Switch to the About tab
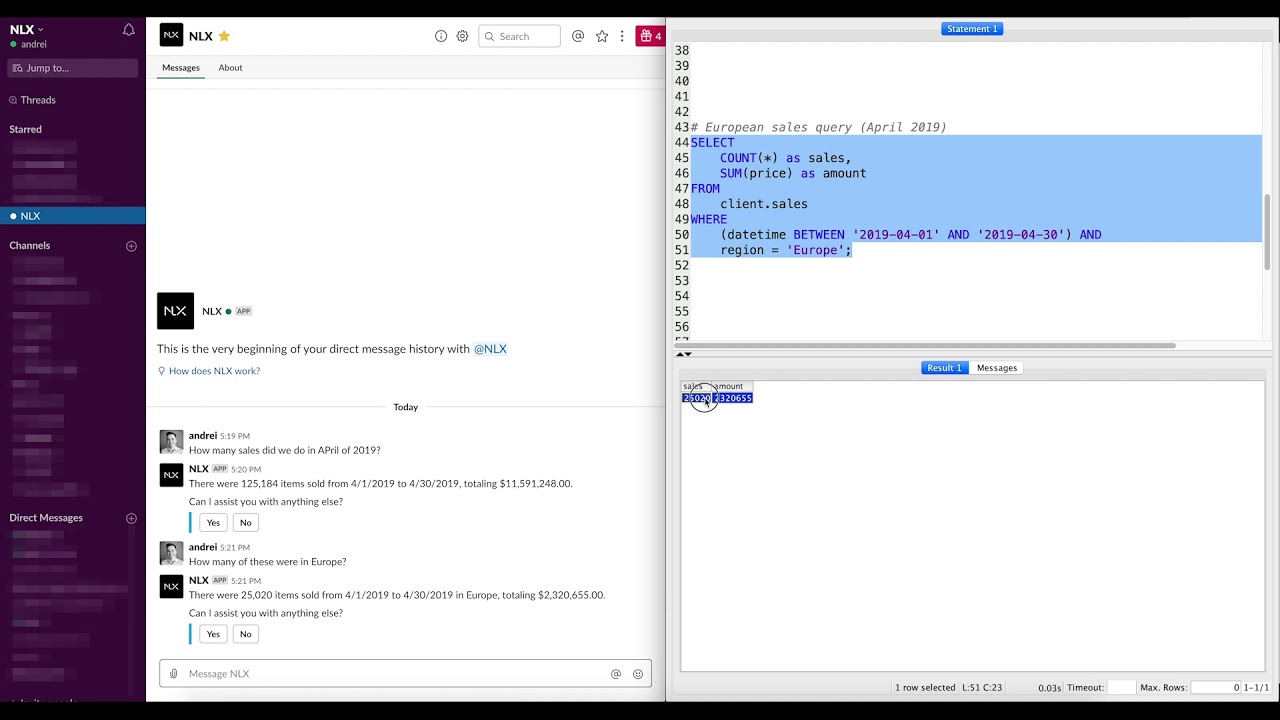Viewport: 1280px width, 720px height. pos(230,68)
